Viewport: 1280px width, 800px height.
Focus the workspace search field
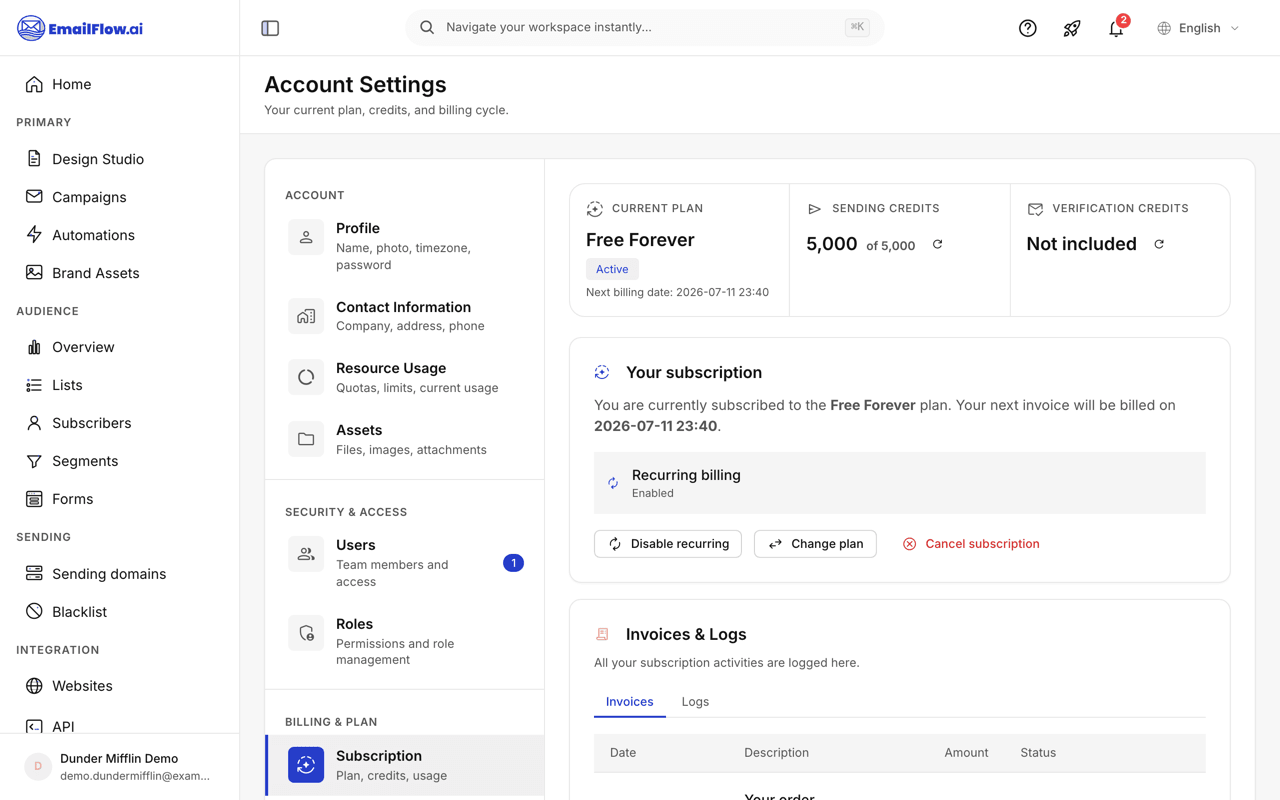(x=644, y=27)
